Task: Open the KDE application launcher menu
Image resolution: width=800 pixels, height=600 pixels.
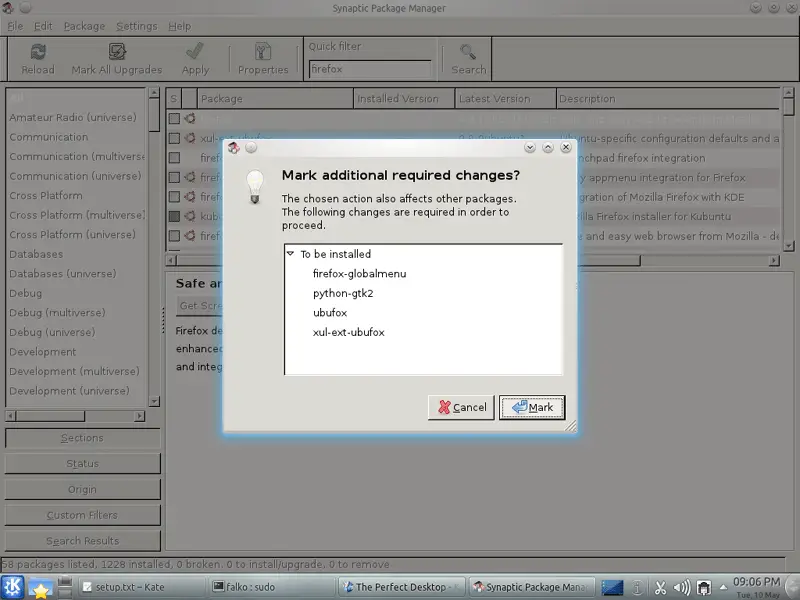Action: point(11,587)
